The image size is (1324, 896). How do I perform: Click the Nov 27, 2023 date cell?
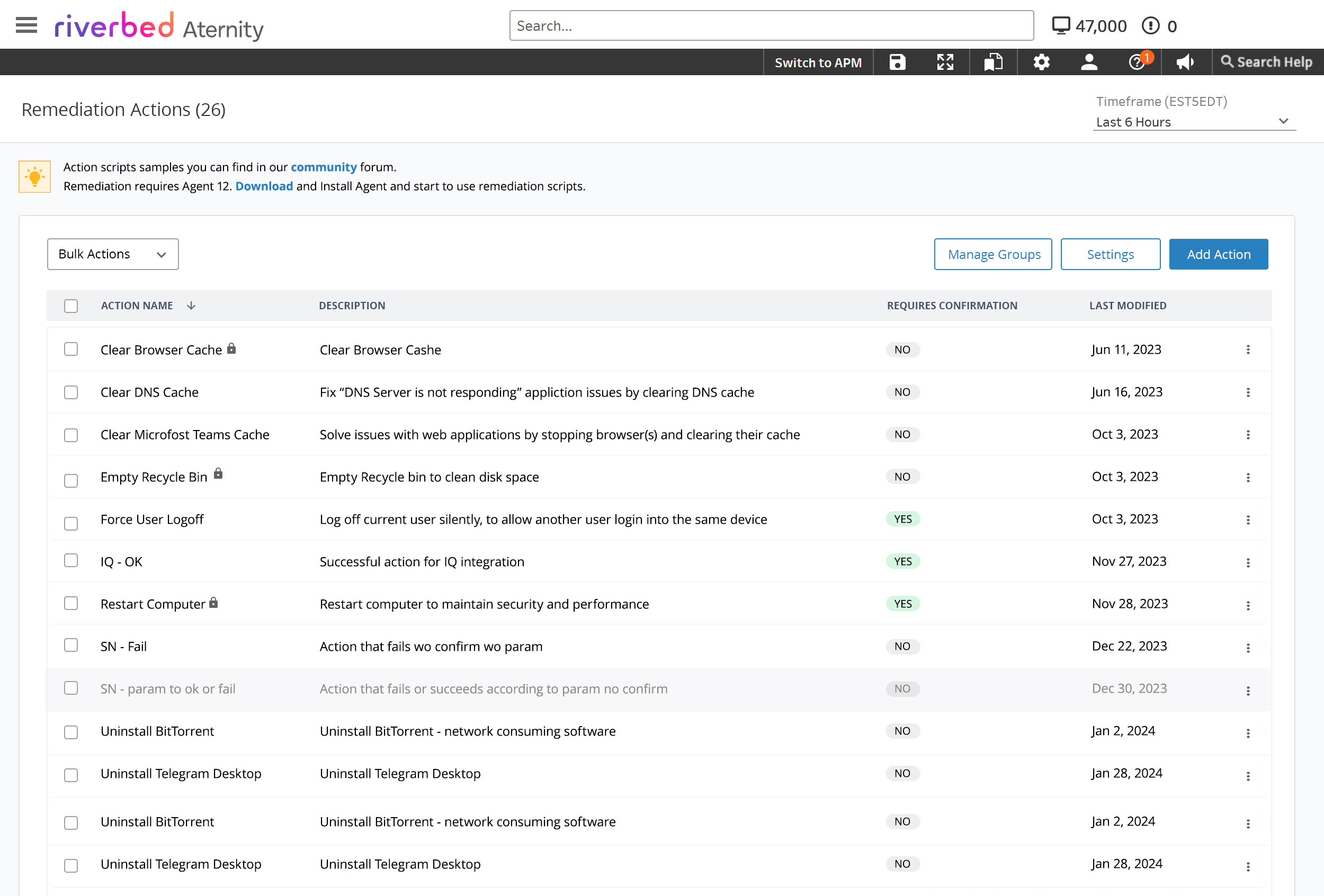(1129, 561)
